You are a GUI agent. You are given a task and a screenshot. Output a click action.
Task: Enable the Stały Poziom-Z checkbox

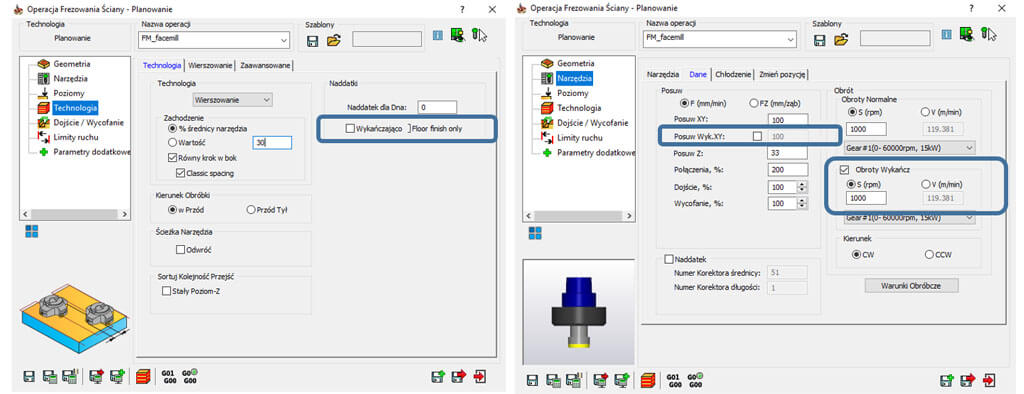pos(166,291)
